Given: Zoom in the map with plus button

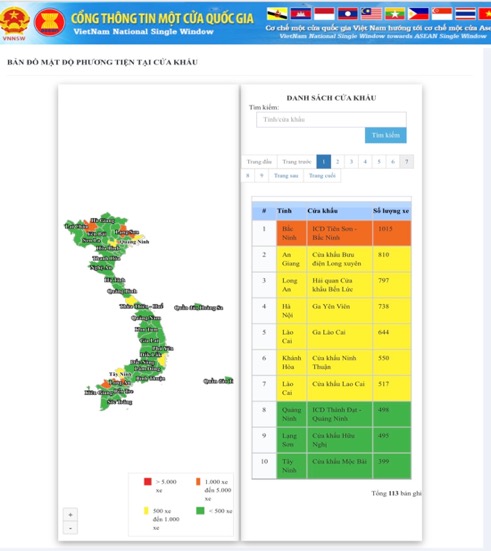Looking at the screenshot, I should tap(70, 515).
